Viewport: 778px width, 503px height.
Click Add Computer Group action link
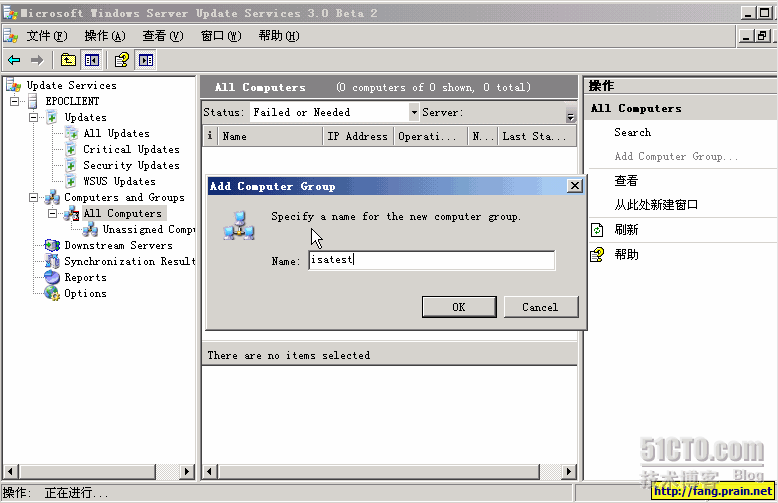coord(676,157)
